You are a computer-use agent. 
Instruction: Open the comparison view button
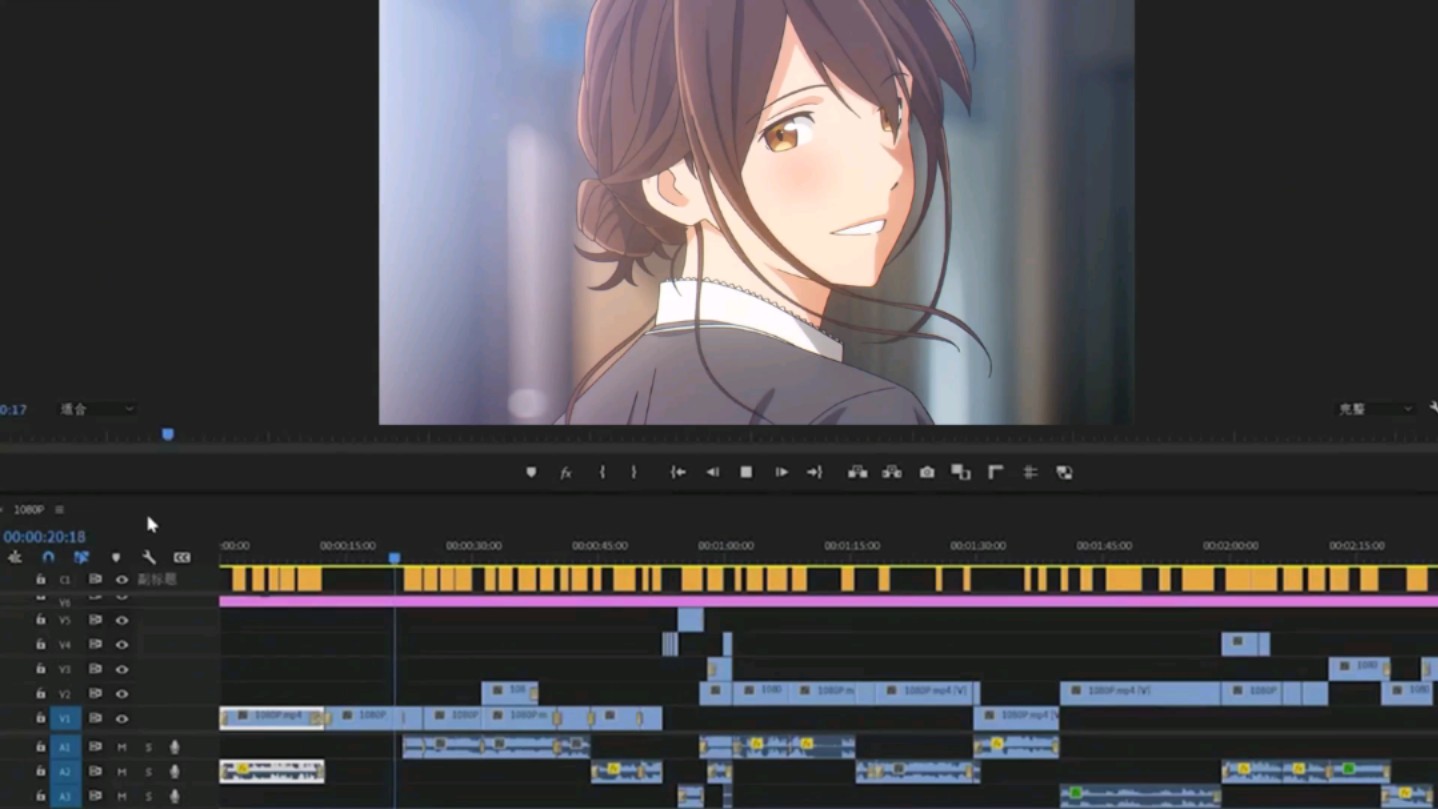(961, 472)
